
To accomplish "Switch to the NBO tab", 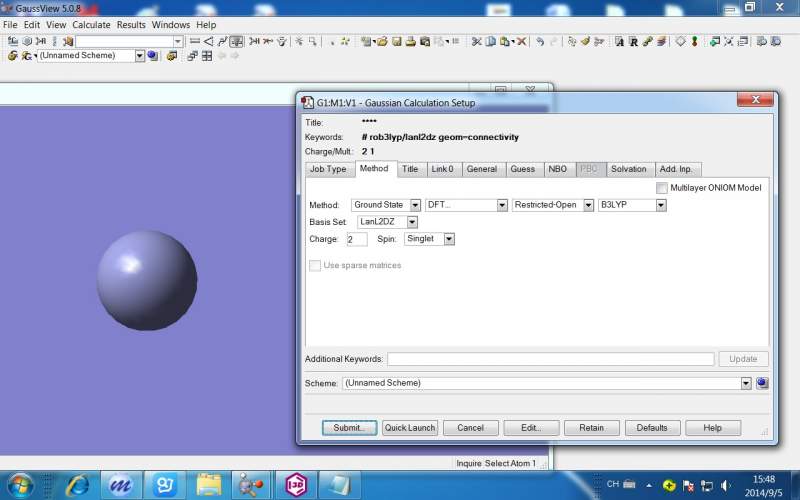I will tap(558, 169).
